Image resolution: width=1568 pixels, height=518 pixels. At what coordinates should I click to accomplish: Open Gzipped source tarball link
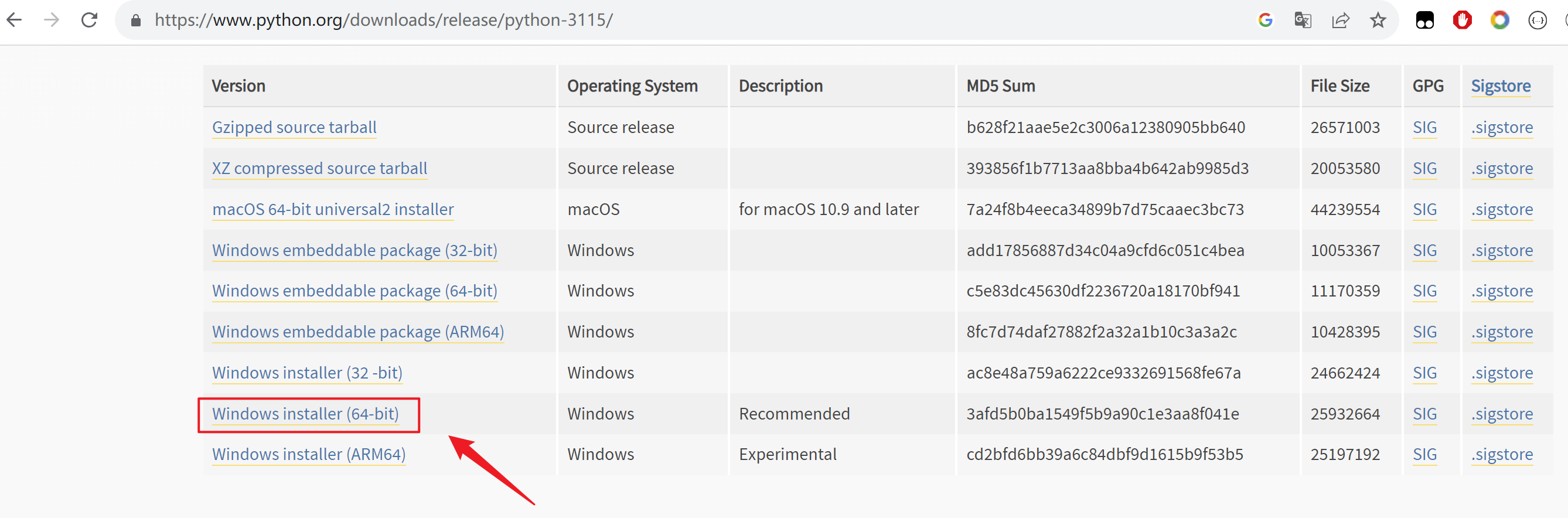294,127
